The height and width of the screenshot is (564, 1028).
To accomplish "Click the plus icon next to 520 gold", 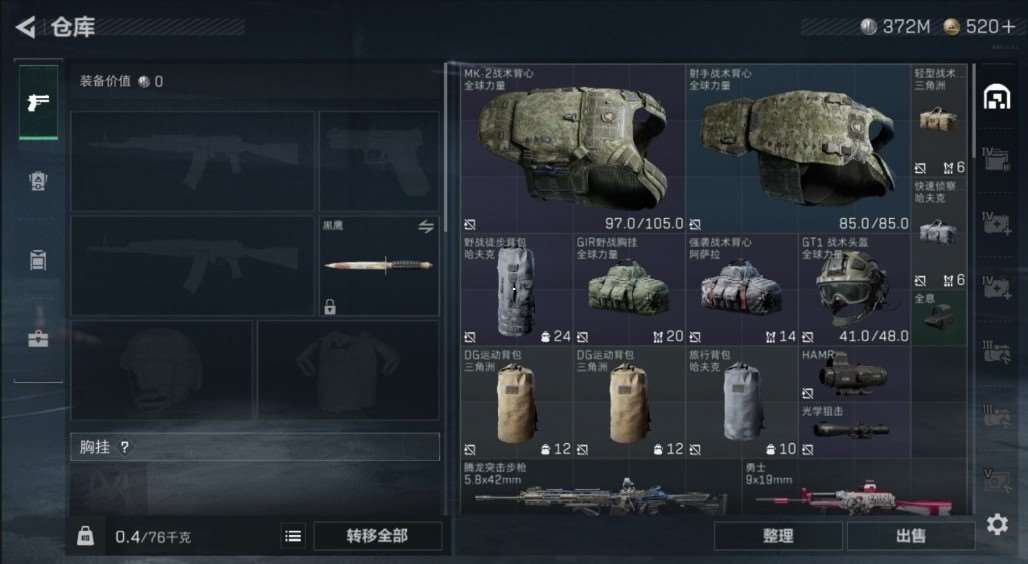I will (1008, 27).
